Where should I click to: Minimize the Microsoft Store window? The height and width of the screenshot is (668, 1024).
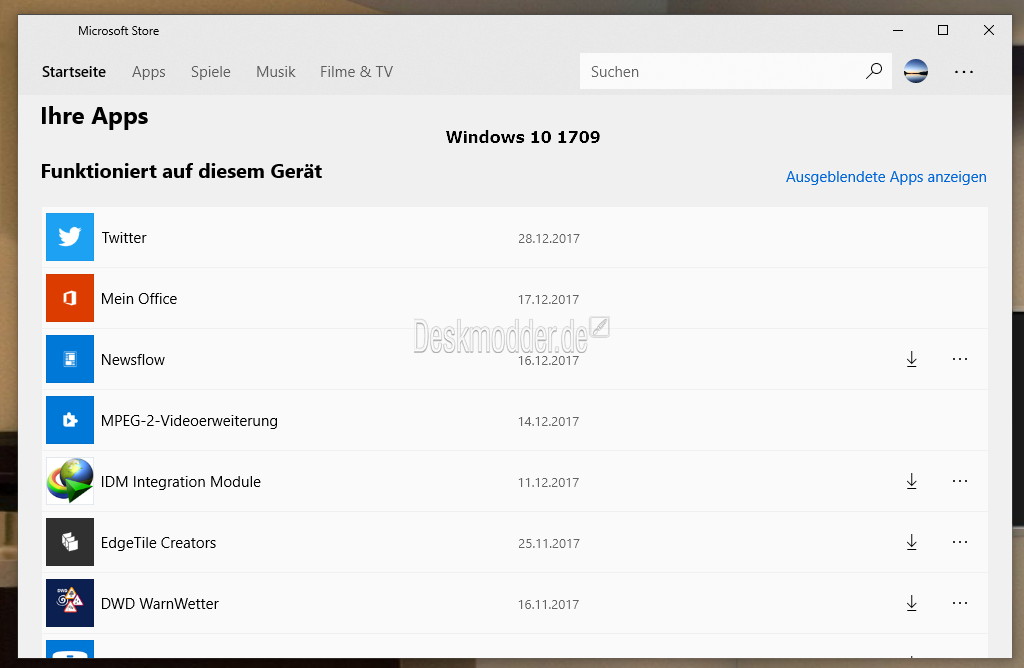tap(898, 30)
